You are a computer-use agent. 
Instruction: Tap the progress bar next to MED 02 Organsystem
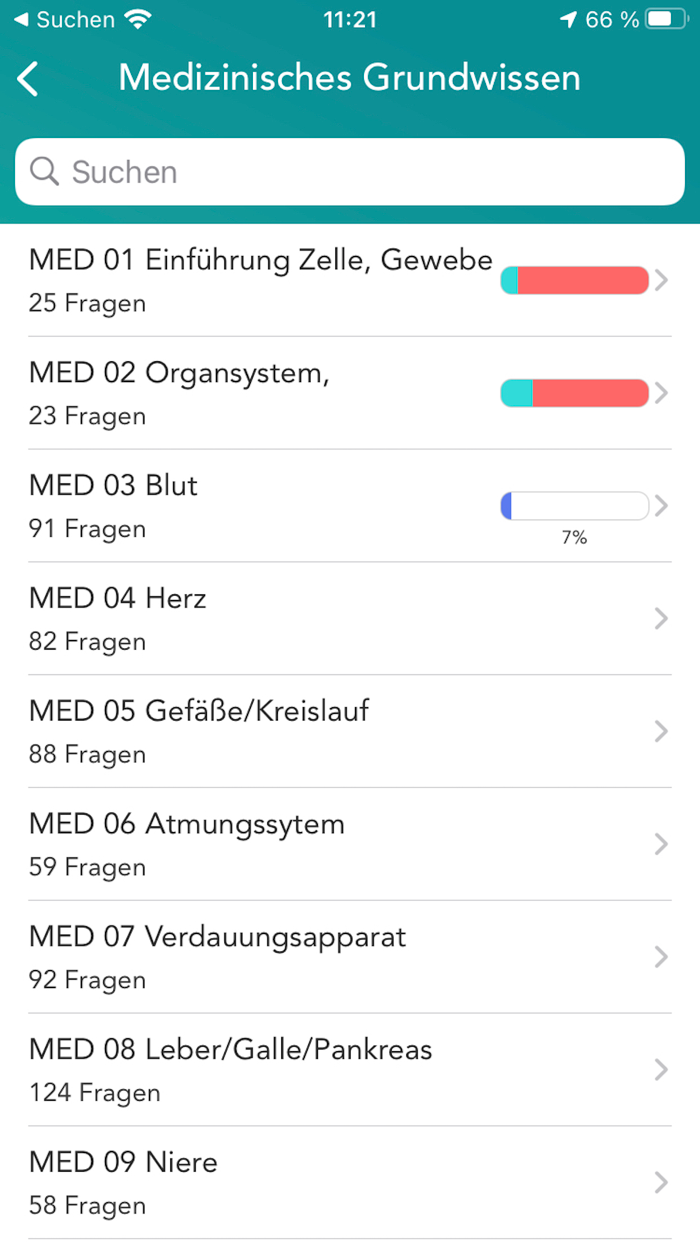(x=575, y=393)
